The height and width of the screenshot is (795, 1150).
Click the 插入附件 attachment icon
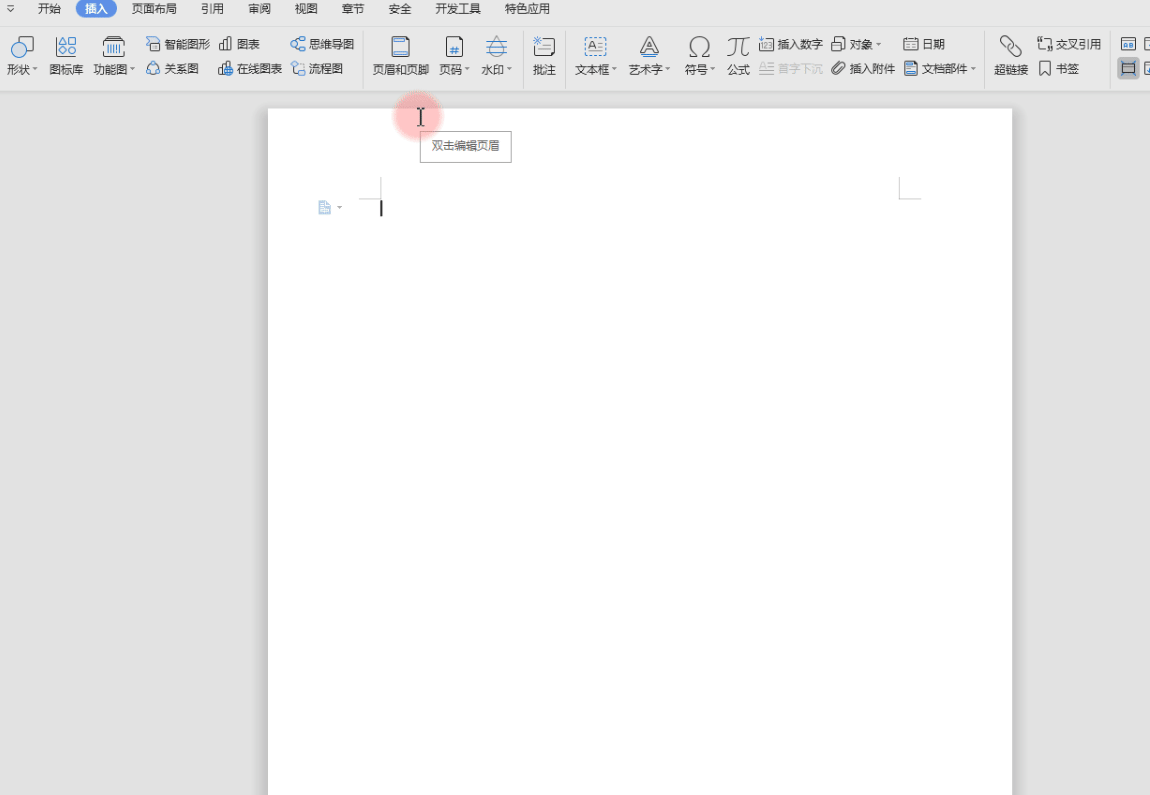(x=863, y=69)
